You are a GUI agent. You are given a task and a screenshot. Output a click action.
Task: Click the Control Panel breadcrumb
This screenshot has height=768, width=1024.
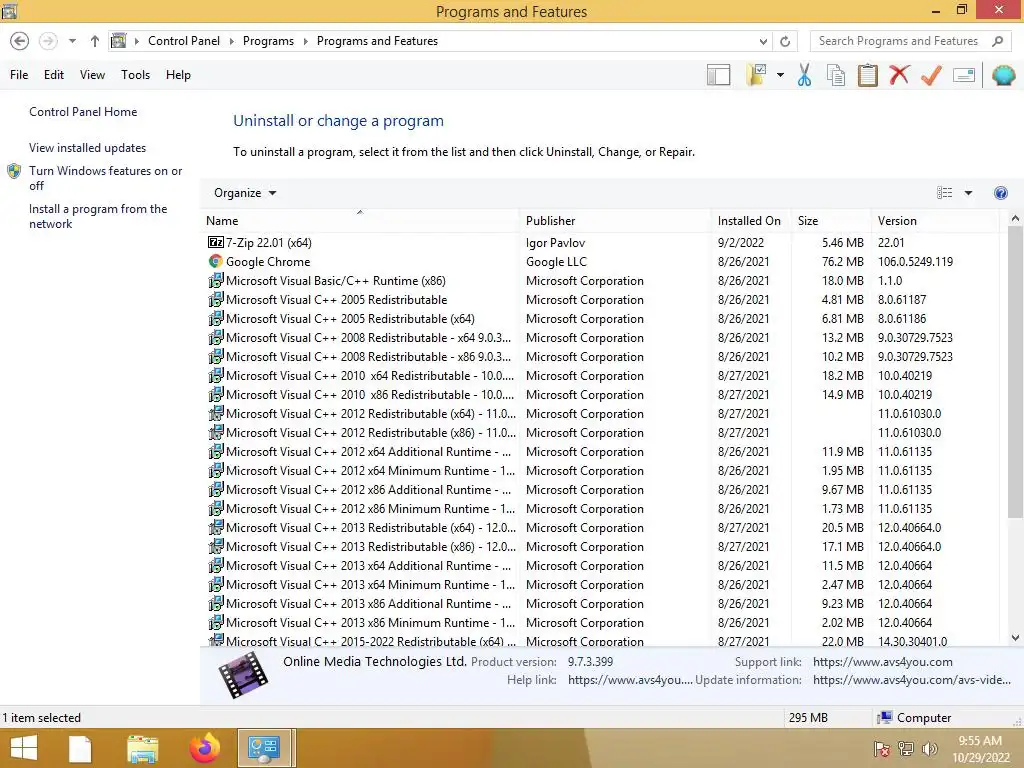pyautogui.click(x=184, y=41)
